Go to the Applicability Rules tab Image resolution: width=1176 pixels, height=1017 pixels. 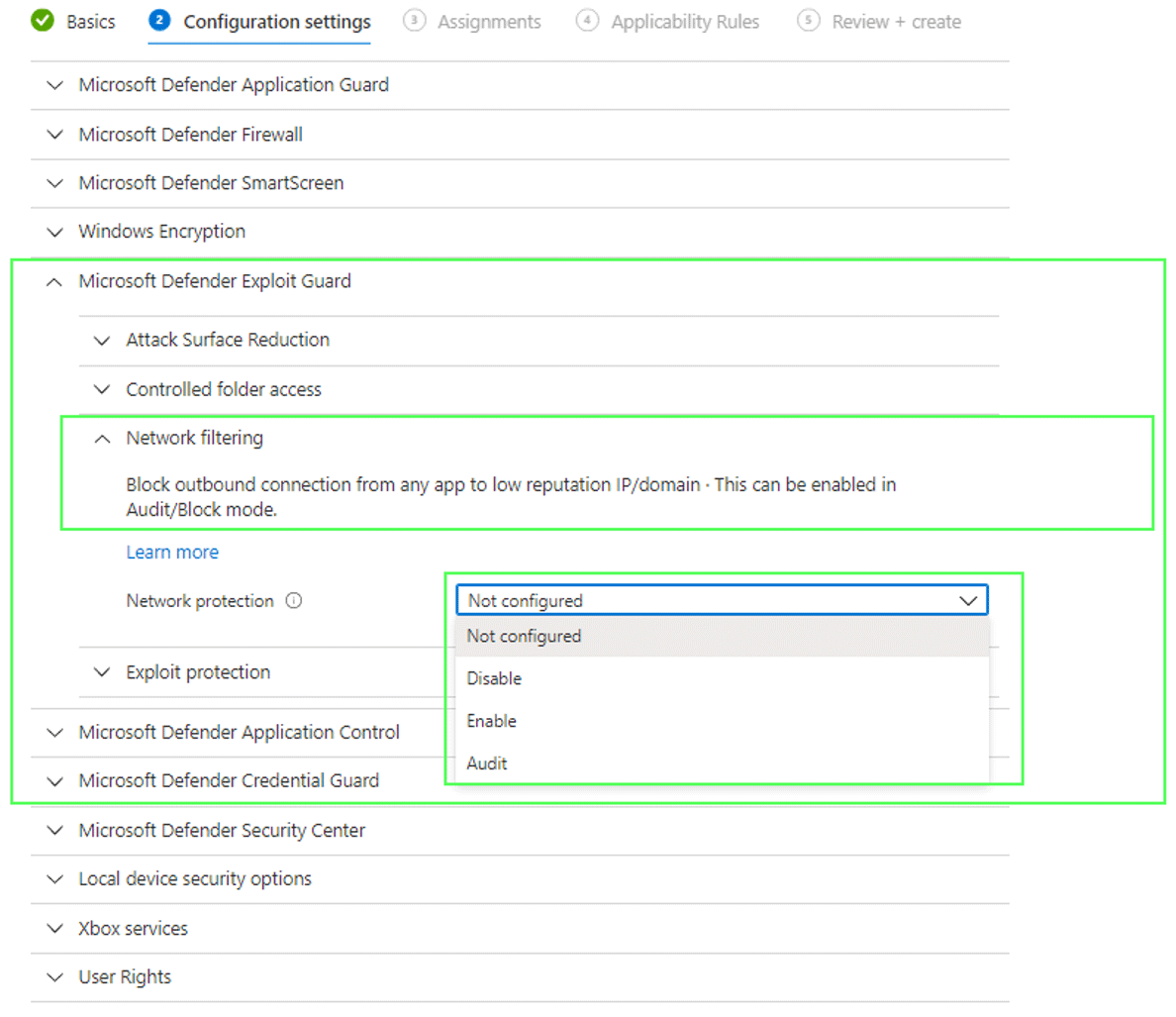pyautogui.click(x=684, y=22)
